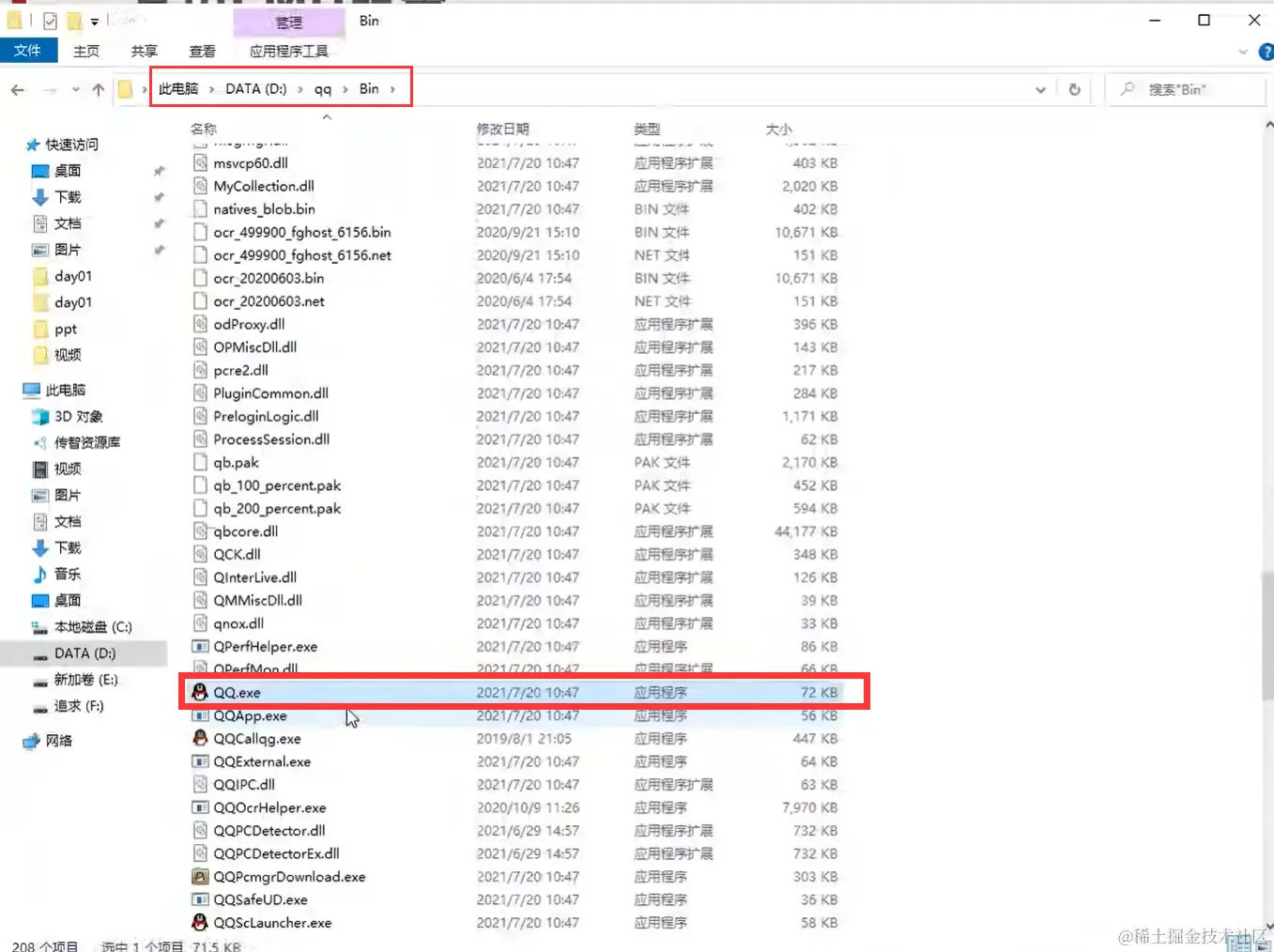The width and height of the screenshot is (1274, 952).
Task: Switch to the 共享 ribbon tab
Action: tap(145, 51)
